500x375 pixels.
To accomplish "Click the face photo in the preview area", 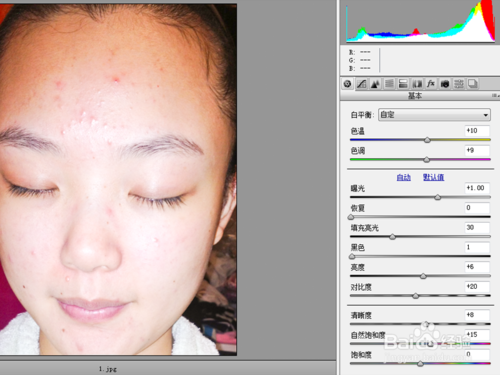I will [118, 179].
